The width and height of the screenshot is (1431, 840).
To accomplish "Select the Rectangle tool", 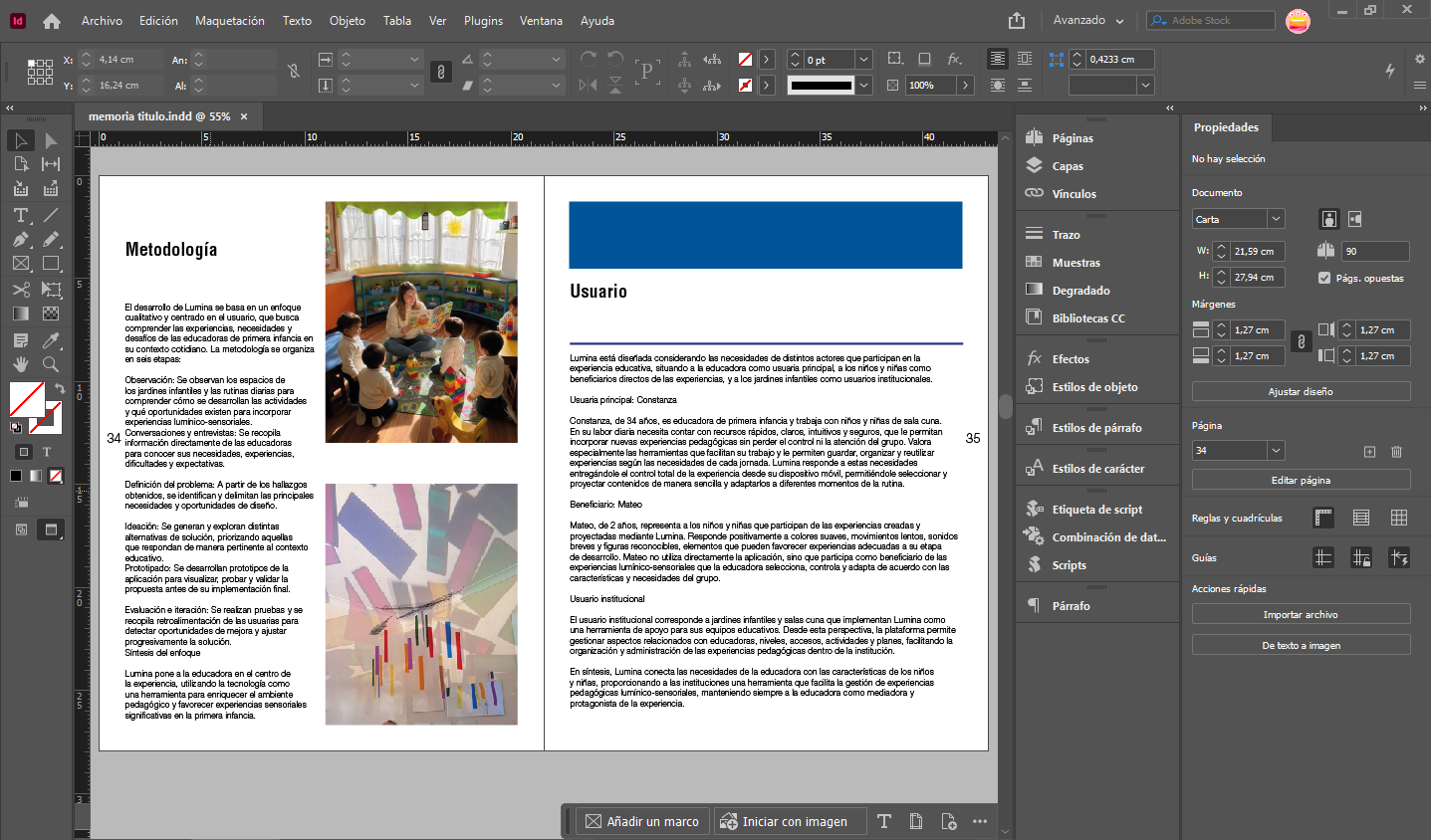I will click(51, 264).
